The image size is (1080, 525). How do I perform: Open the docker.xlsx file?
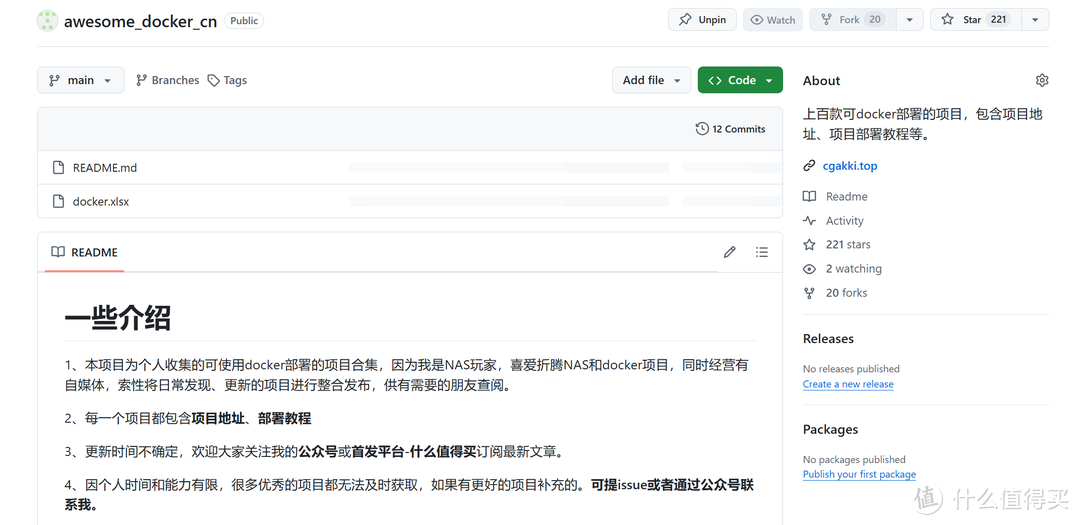[x=101, y=202]
